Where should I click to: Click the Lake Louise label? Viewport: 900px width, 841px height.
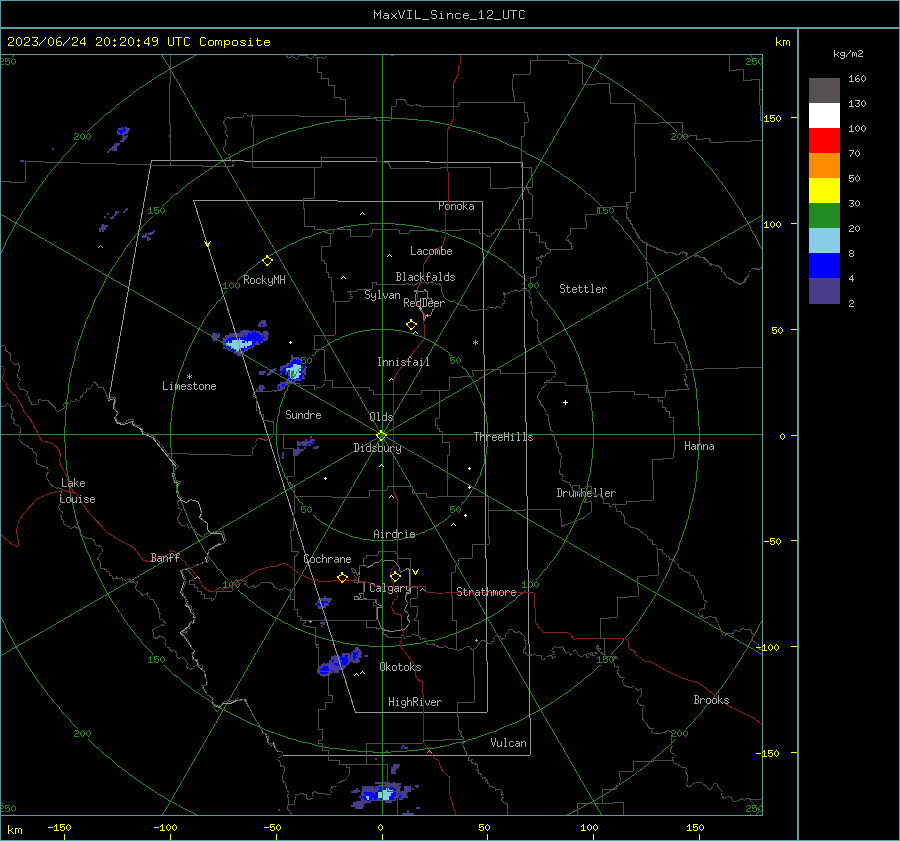pyautogui.click(x=77, y=491)
